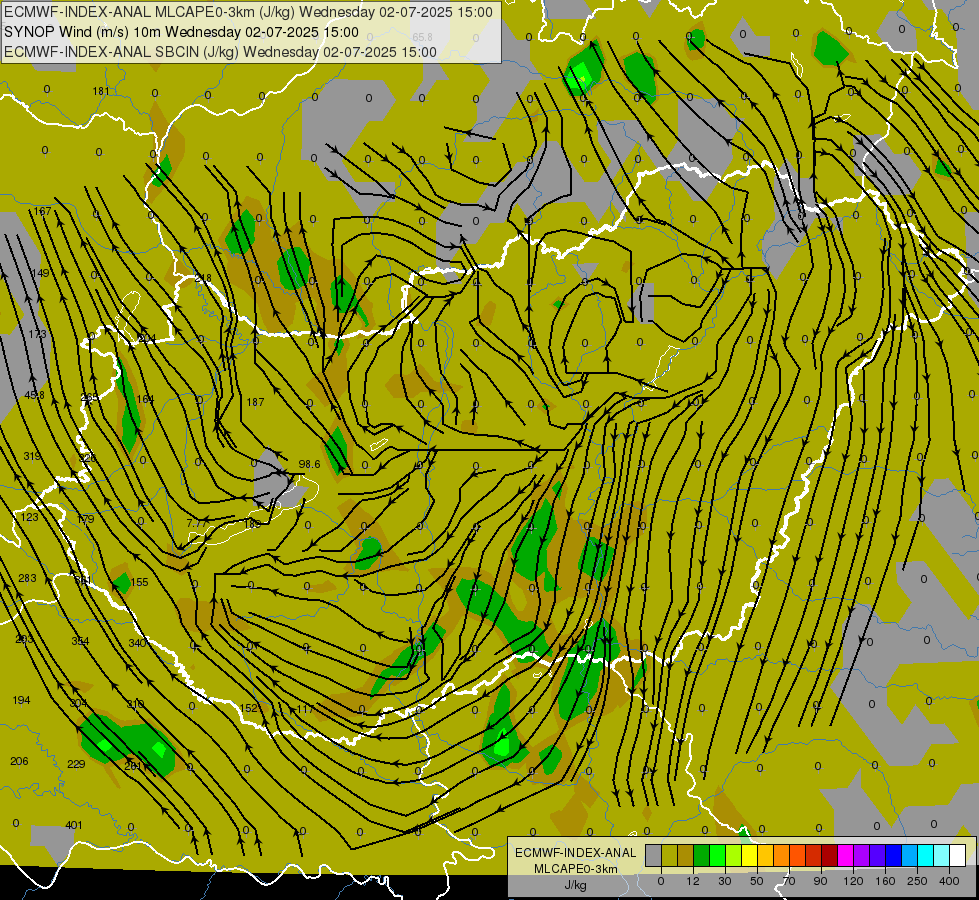The height and width of the screenshot is (900, 979).
Task: Click the SBCIN header line
Action: pos(220,52)
